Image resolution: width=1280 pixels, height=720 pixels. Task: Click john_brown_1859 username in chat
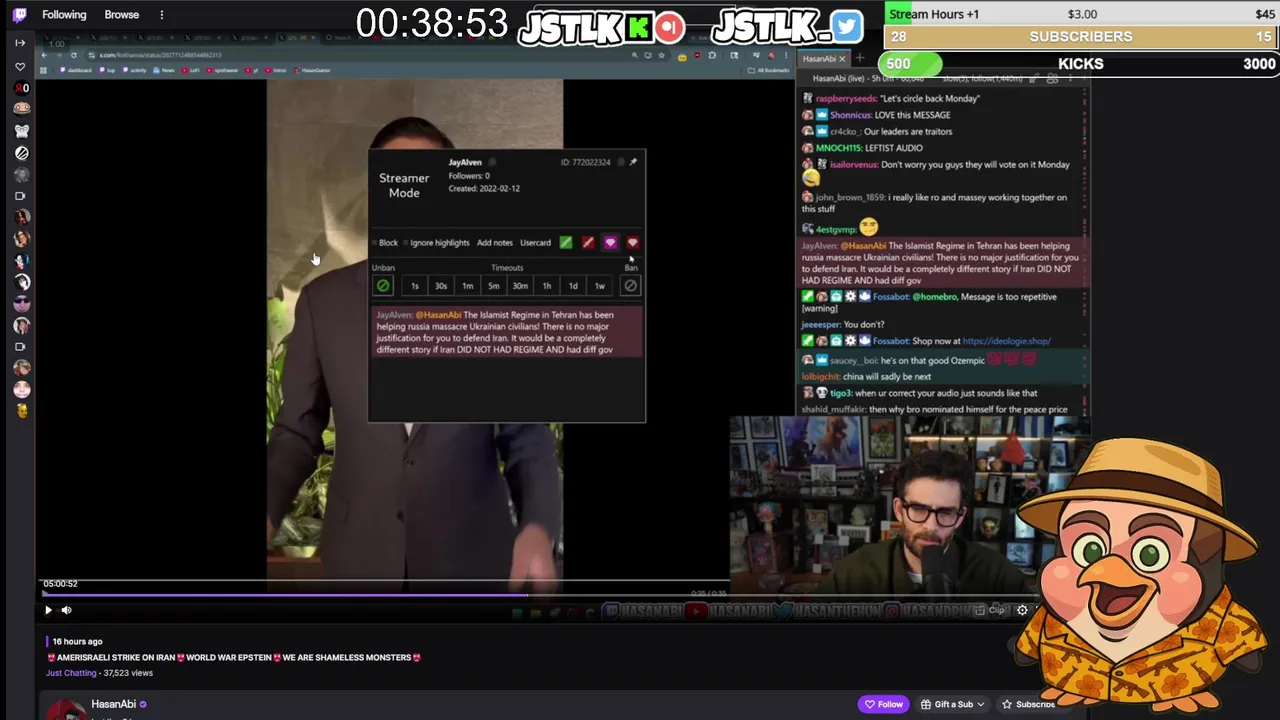[850, 198]
